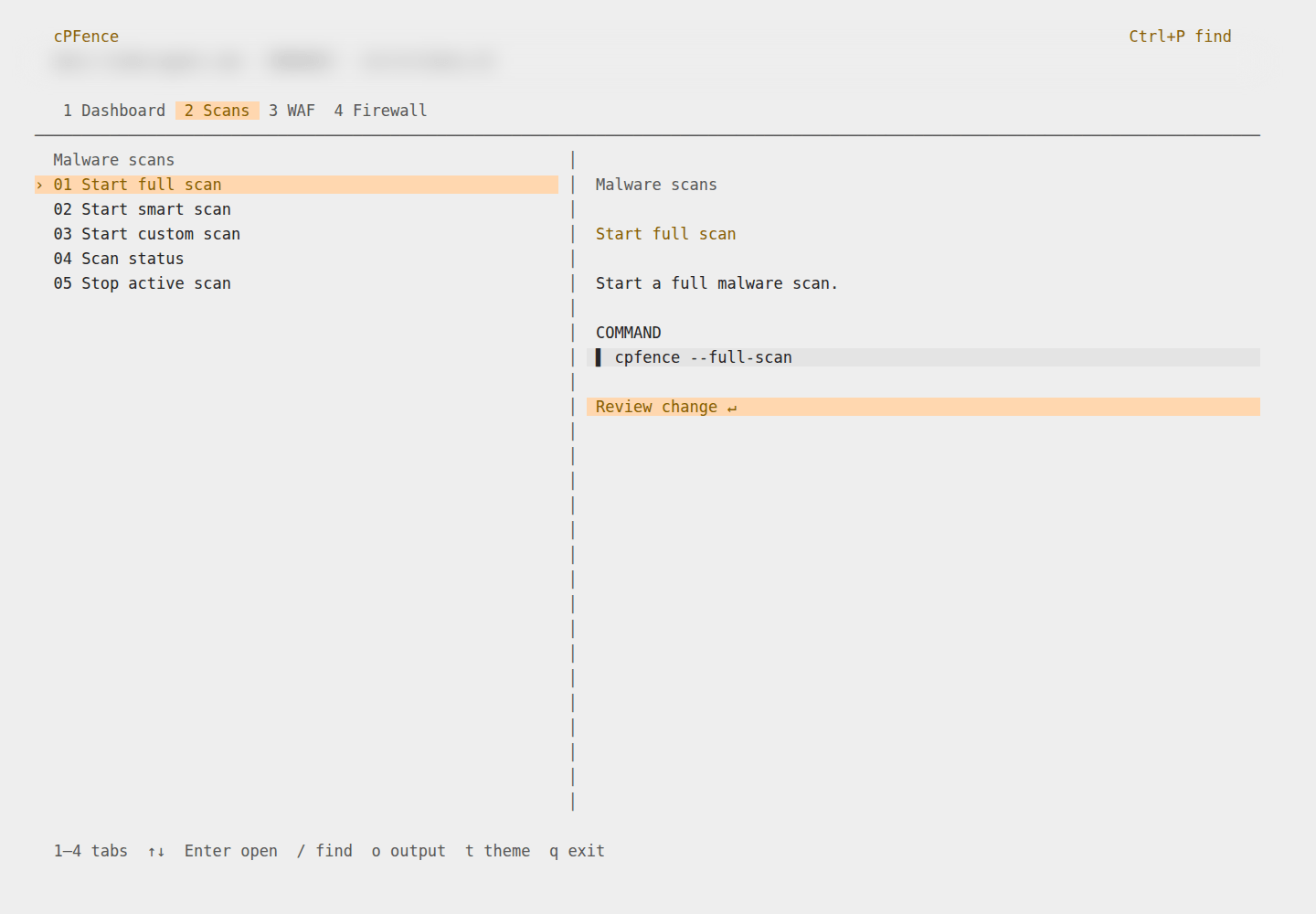1316x914 pixels.
Task: Click the 'Malware scans' detail pane heading
Action: click(x=656, y=185)
